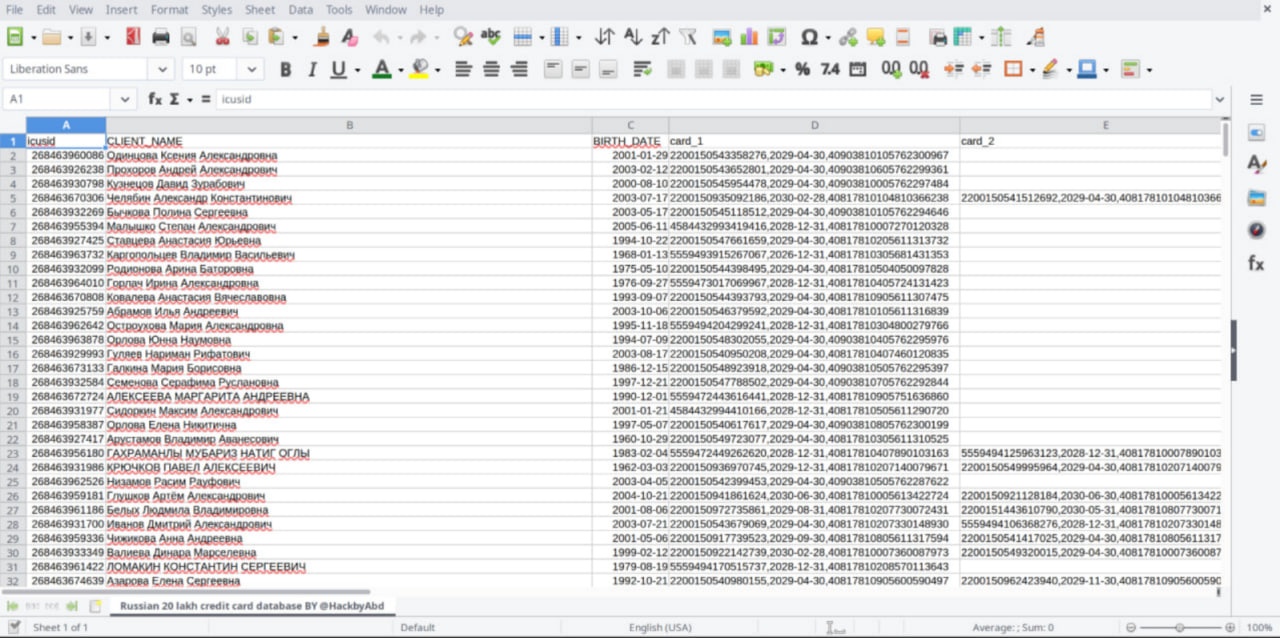This screenshot has width=1280, height=638.
Task: Click the Cut scissors icon
Action: (x=222, y=37)
